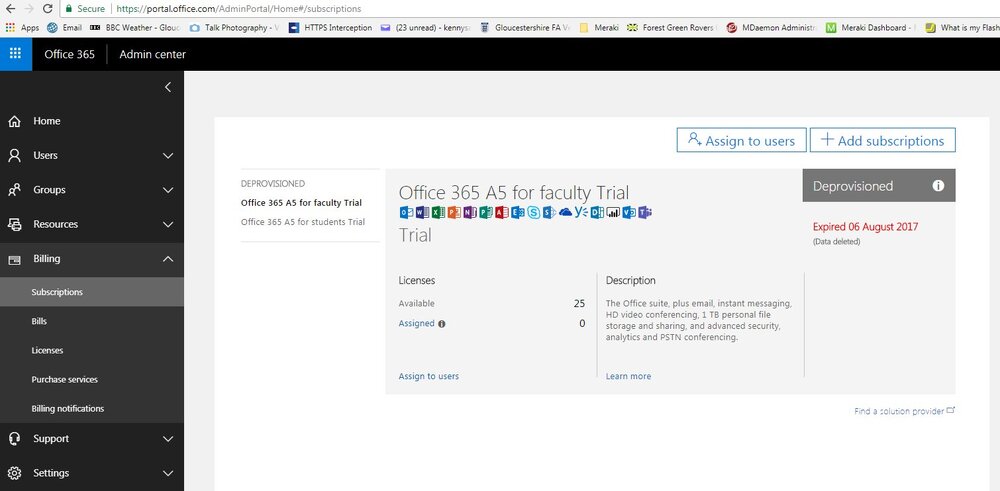Click the PowerPoint product icon

[x=454, y=212]
